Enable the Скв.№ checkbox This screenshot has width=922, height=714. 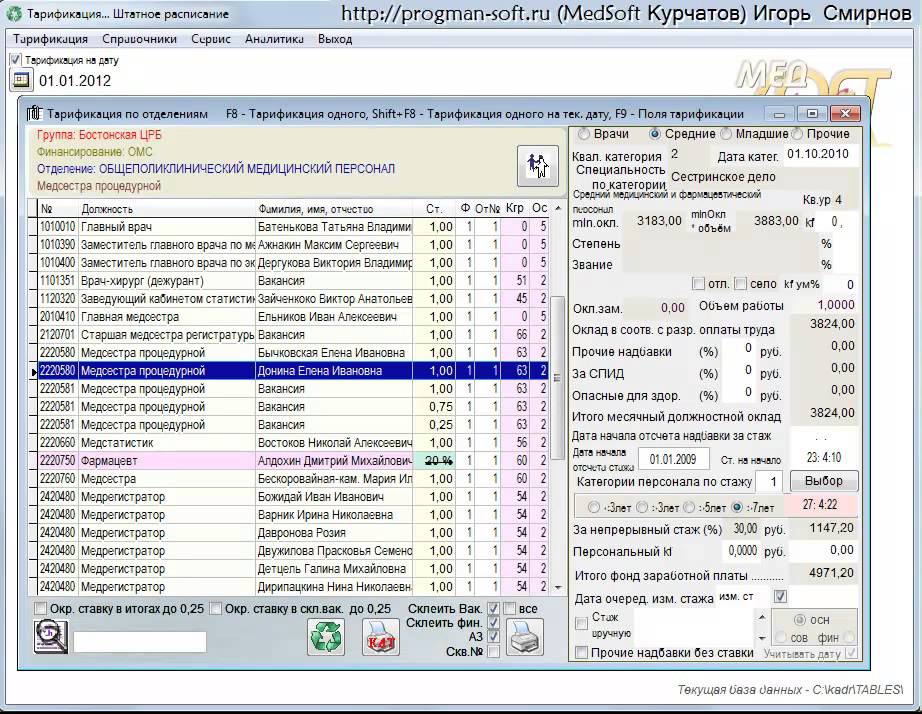click(493, 651)
